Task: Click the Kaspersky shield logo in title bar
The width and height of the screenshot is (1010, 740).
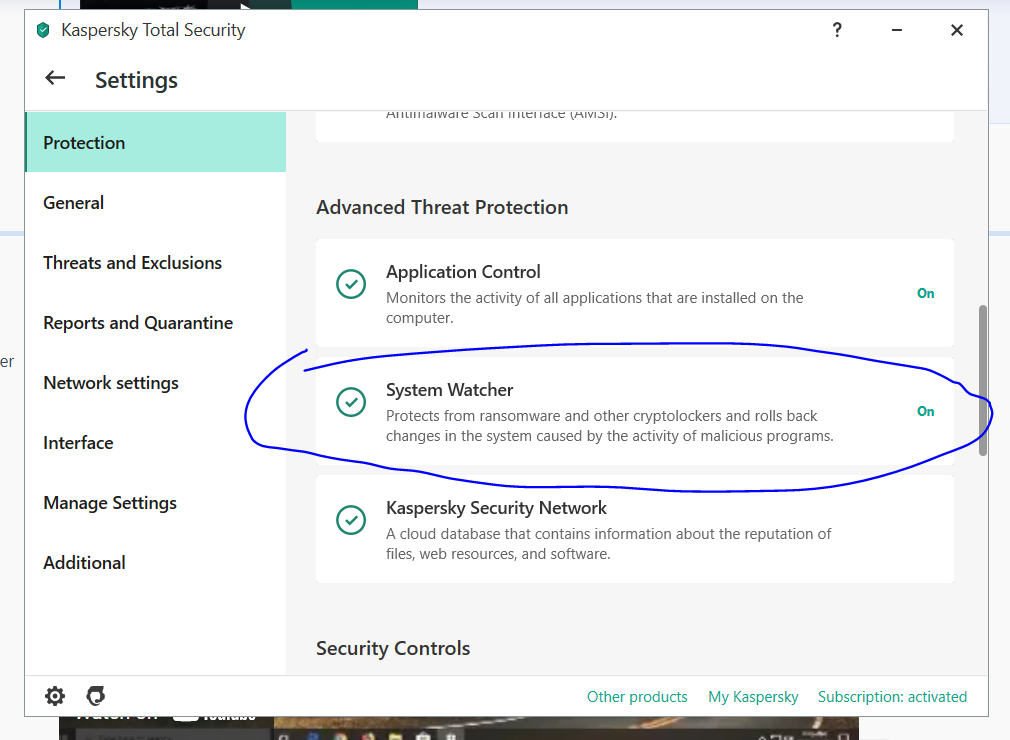Action: (43, 30)
